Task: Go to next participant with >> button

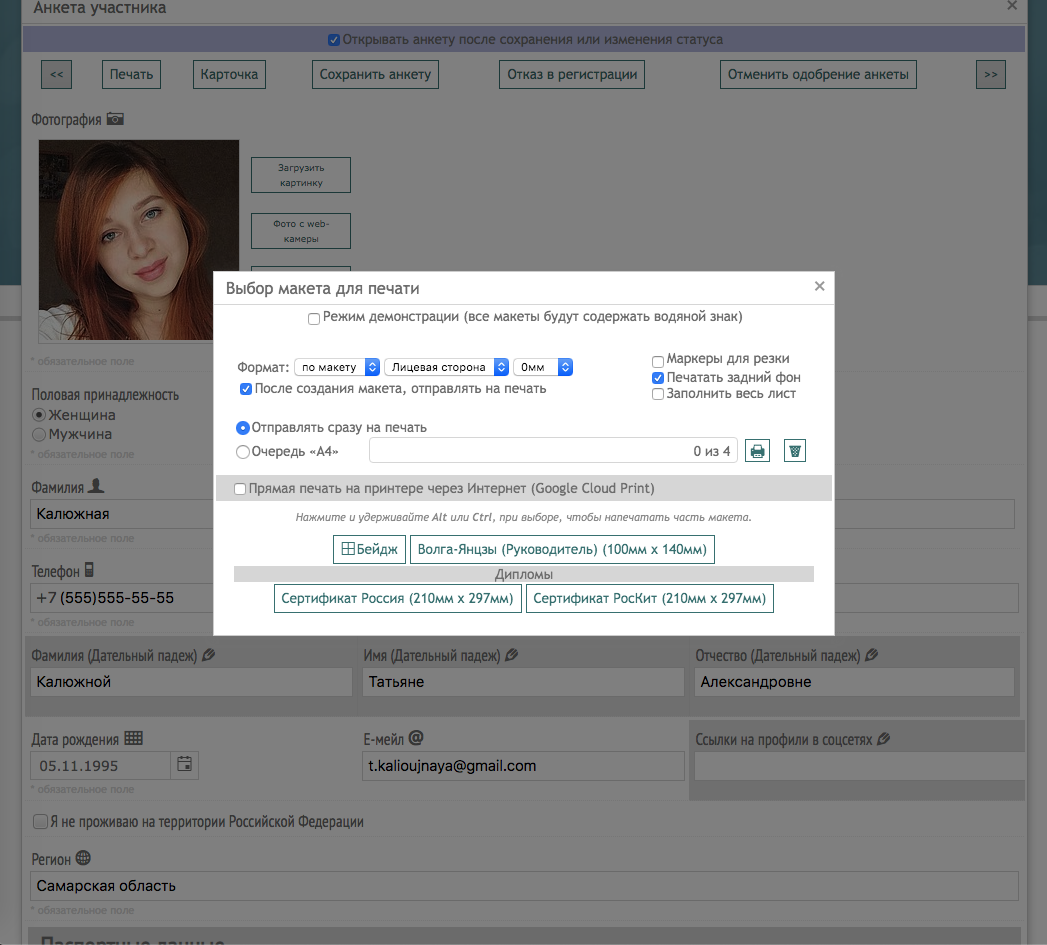Action: [x=990, y=75]
